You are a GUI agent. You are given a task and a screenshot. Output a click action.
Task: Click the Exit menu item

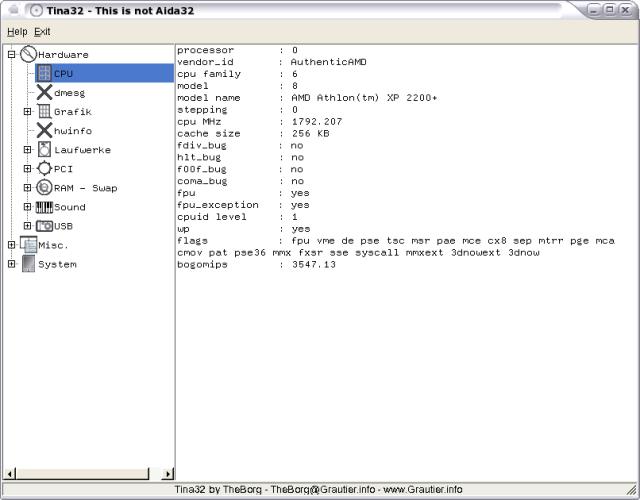click(x=42, y=31)
